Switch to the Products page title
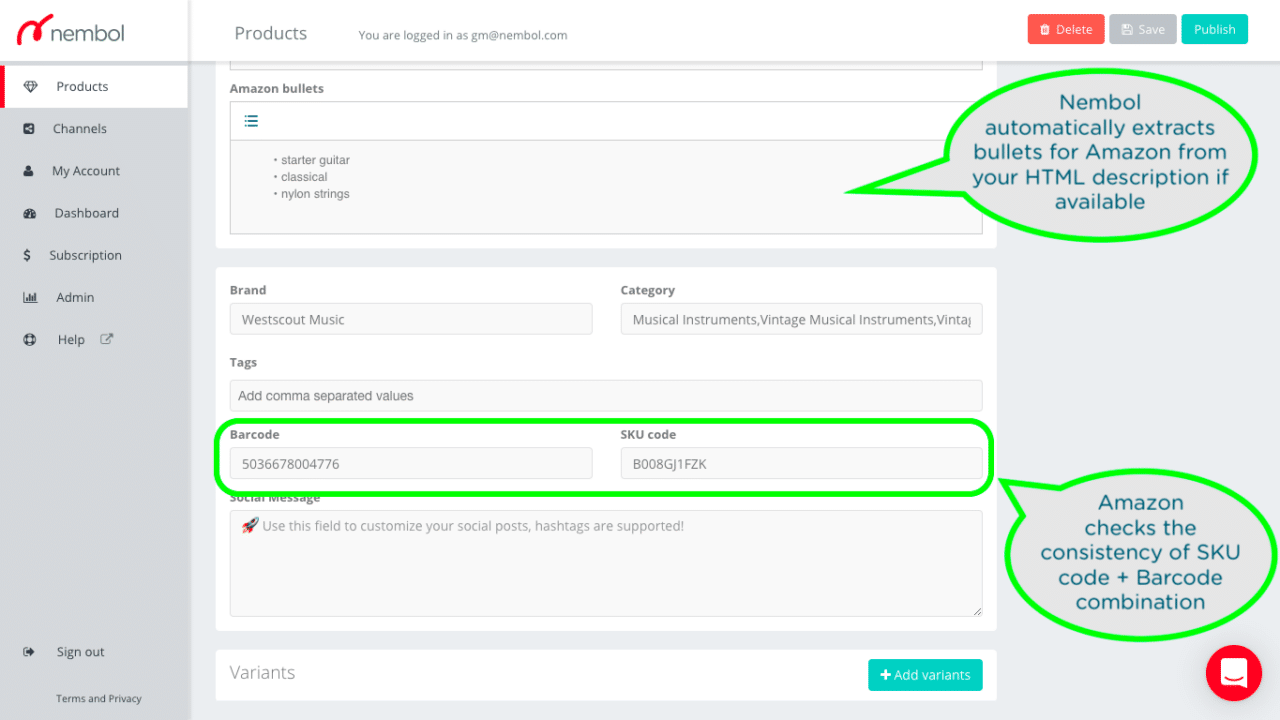This screenshot has height=720, width=1280. pos(270,32)
